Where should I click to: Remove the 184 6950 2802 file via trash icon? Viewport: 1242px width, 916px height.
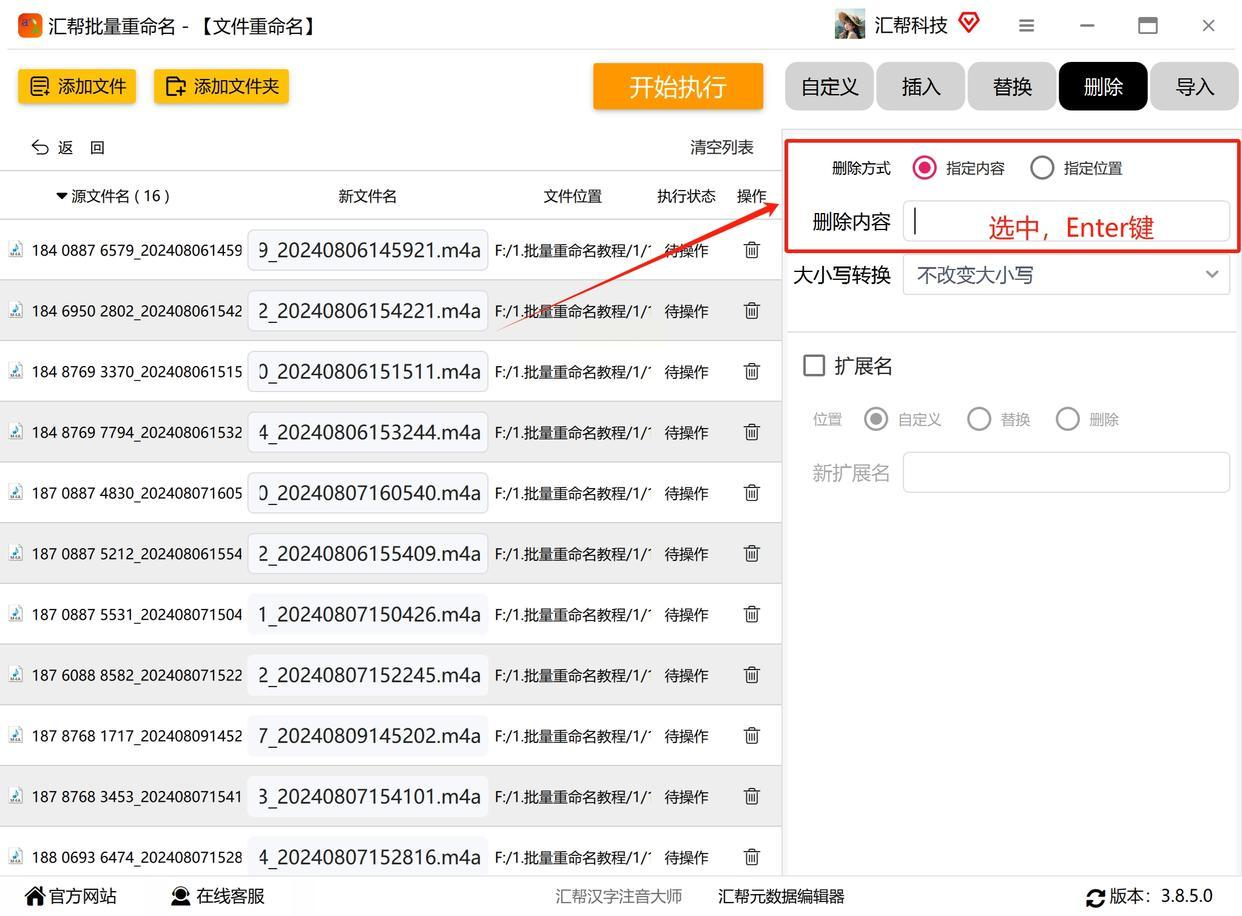(752, 311)
